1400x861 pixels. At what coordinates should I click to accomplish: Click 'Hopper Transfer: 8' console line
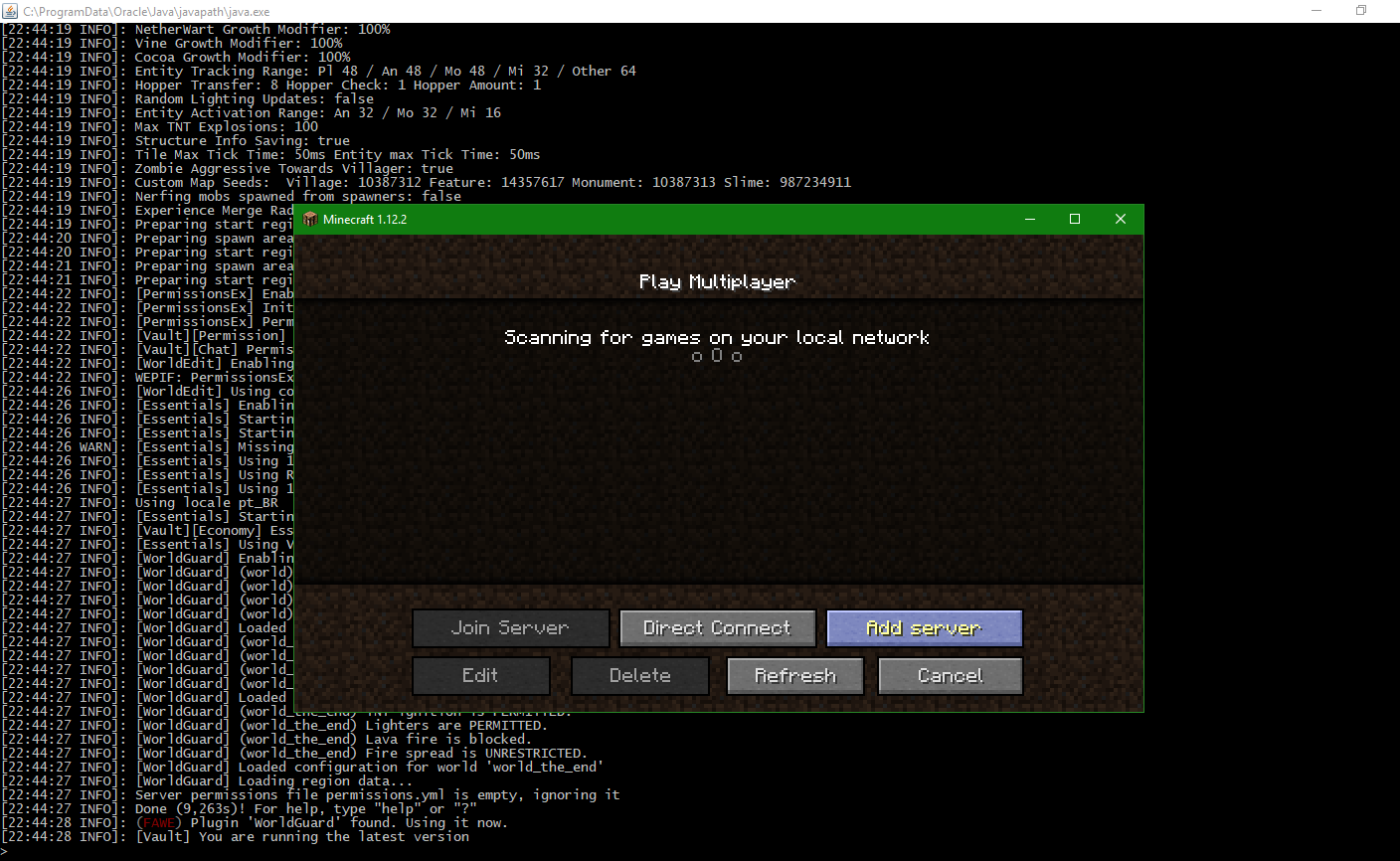coord(271,86)
